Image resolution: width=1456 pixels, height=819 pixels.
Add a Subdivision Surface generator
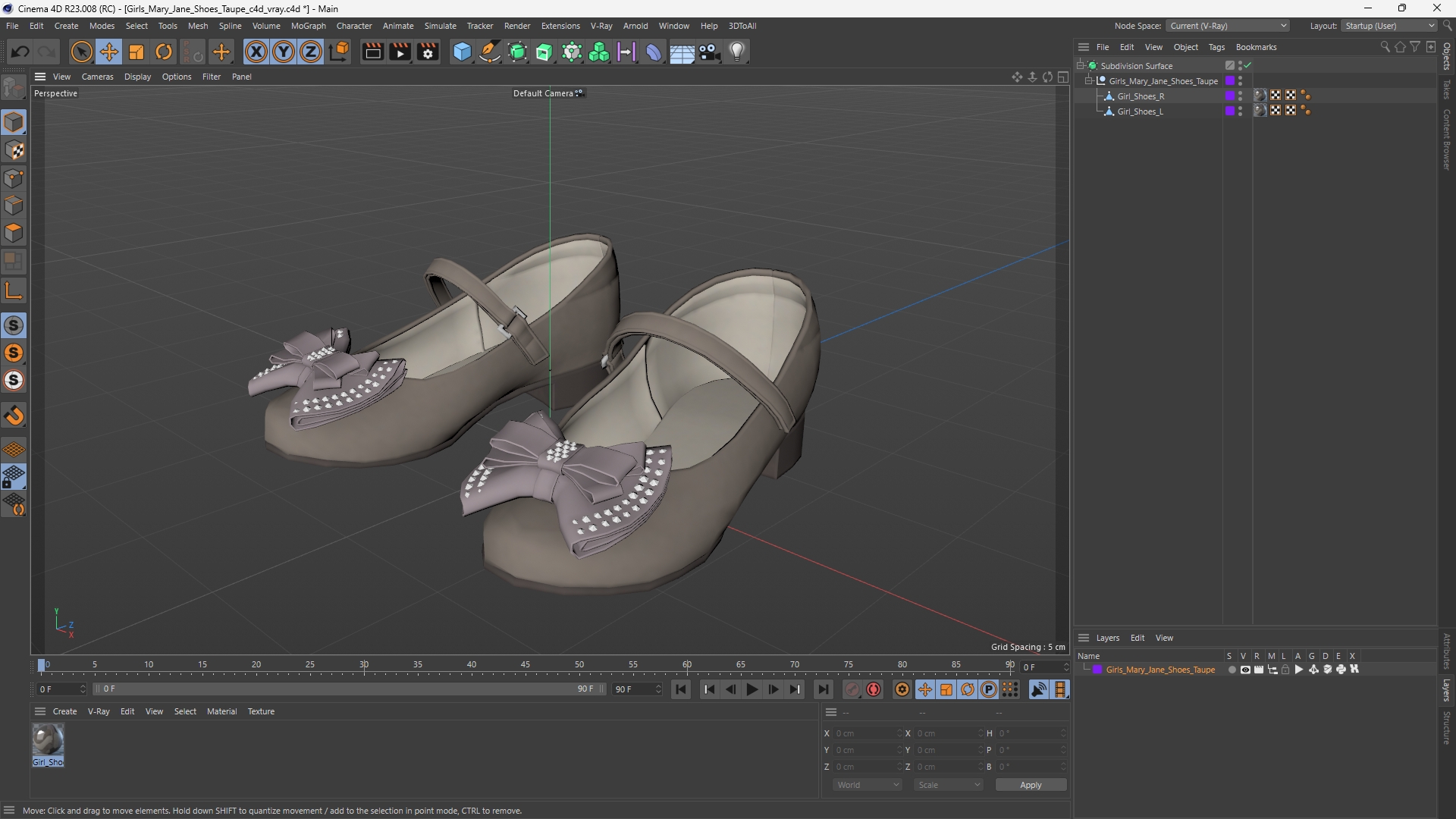(x=518, y=52)
